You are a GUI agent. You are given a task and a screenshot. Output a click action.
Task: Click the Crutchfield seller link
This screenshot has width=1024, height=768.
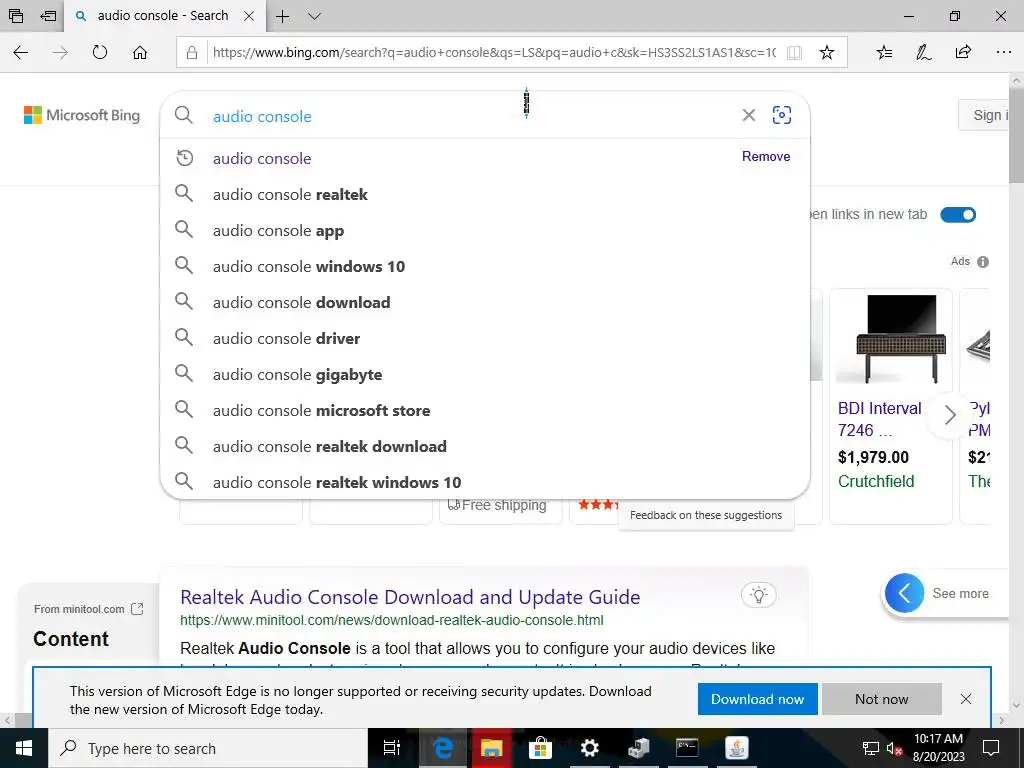pos(876,481)
